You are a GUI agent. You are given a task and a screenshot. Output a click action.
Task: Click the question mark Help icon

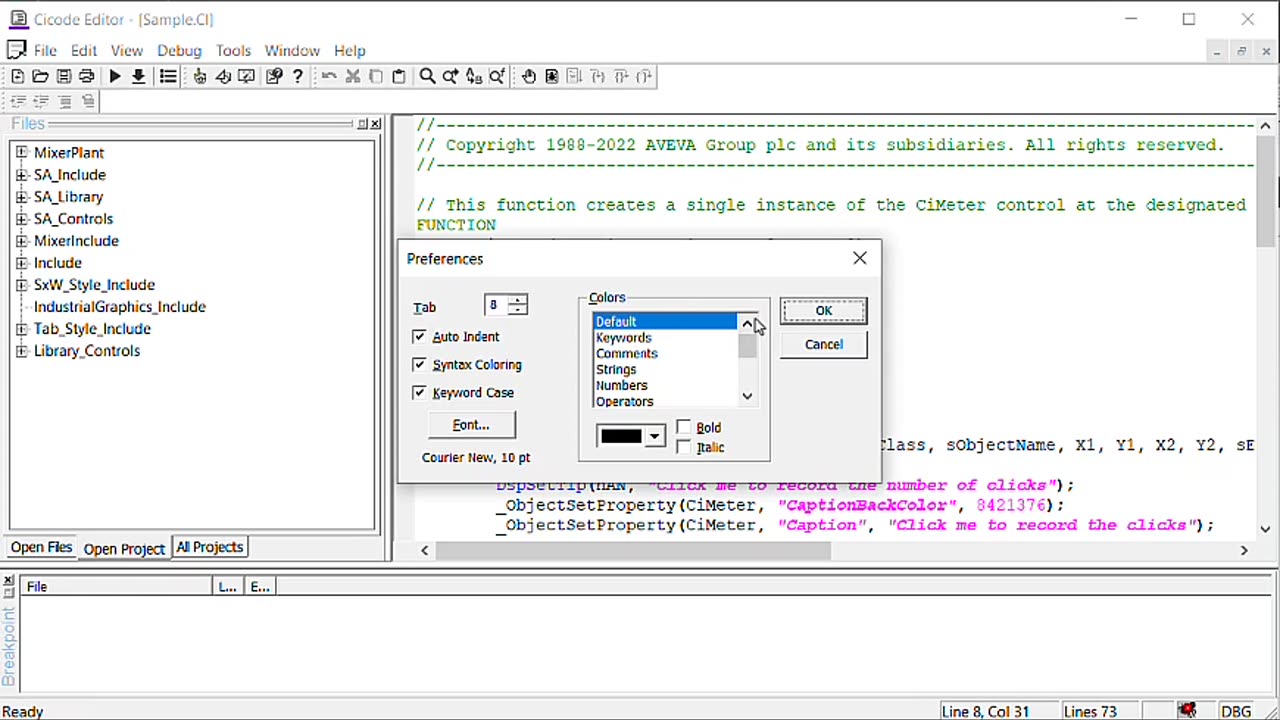point(297,77)
